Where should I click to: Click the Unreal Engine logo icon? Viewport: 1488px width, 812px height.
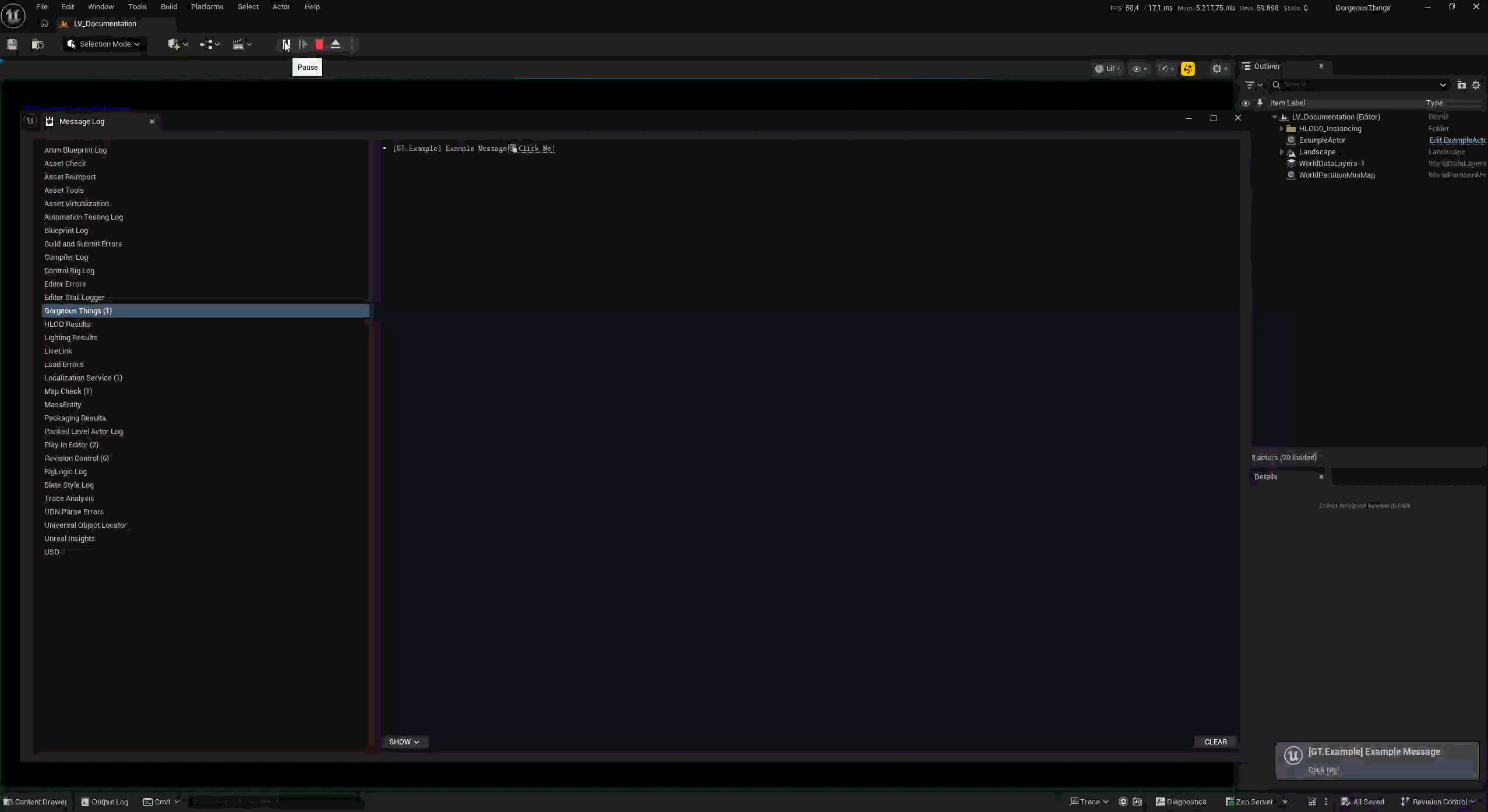pos(13,15)
